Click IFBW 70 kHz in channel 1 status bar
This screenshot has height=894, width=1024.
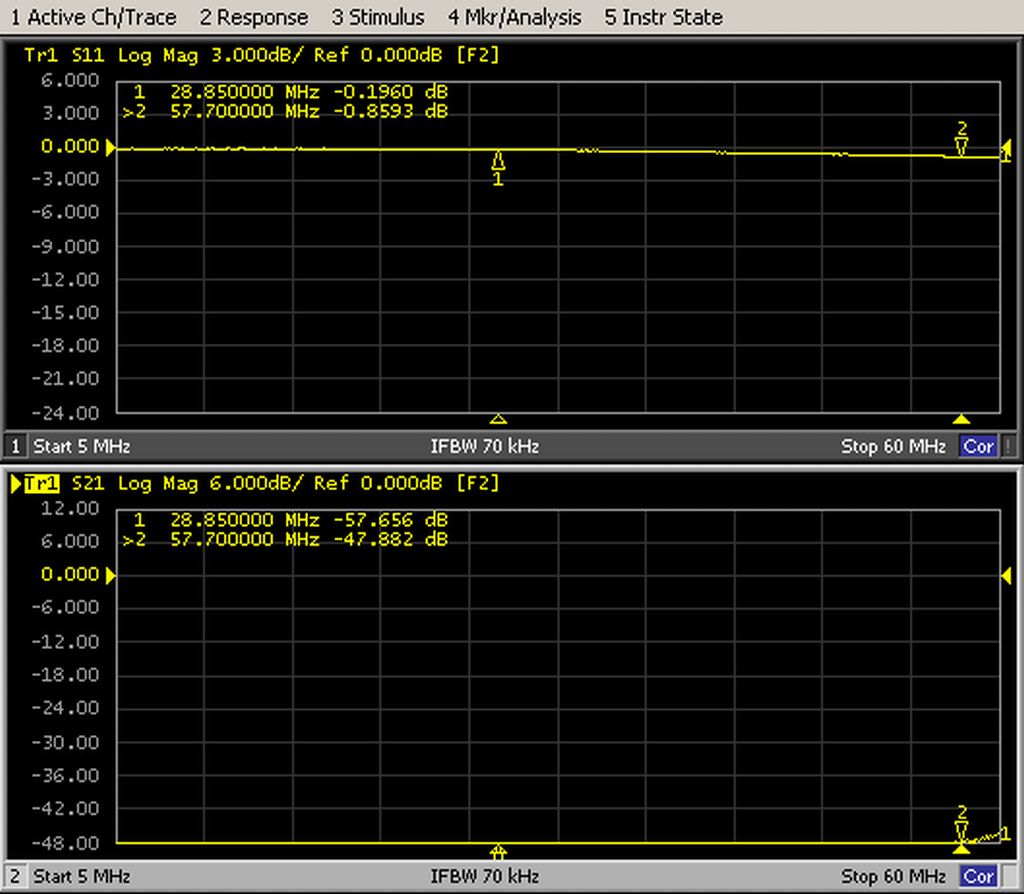pos(484,446)
